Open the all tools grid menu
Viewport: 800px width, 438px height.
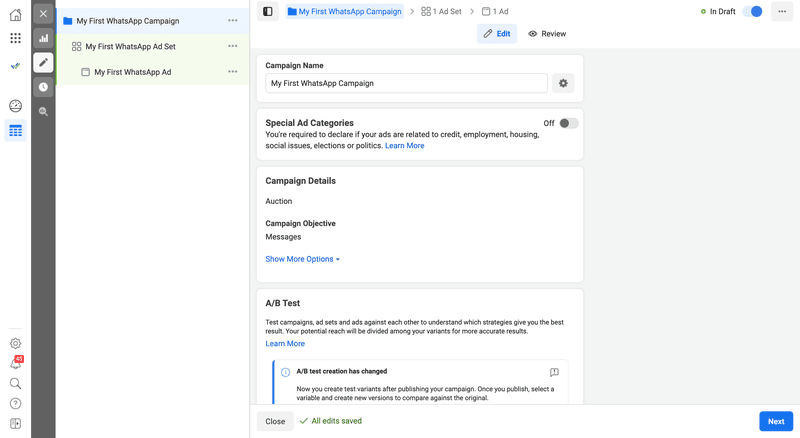[x=15, y=38]
